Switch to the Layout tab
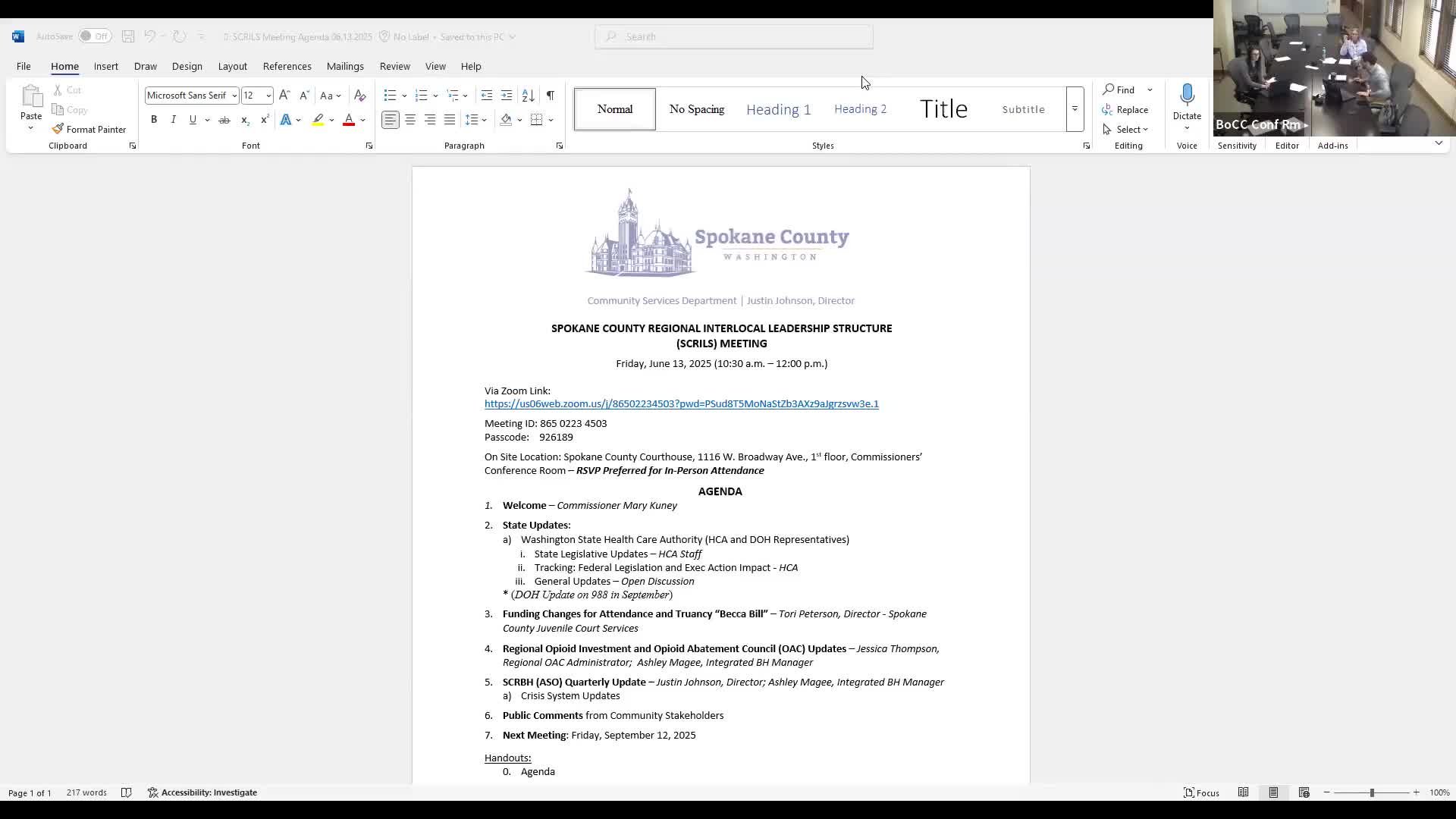1456x819 pixels. pyautogui.click(x=232, y=66)
